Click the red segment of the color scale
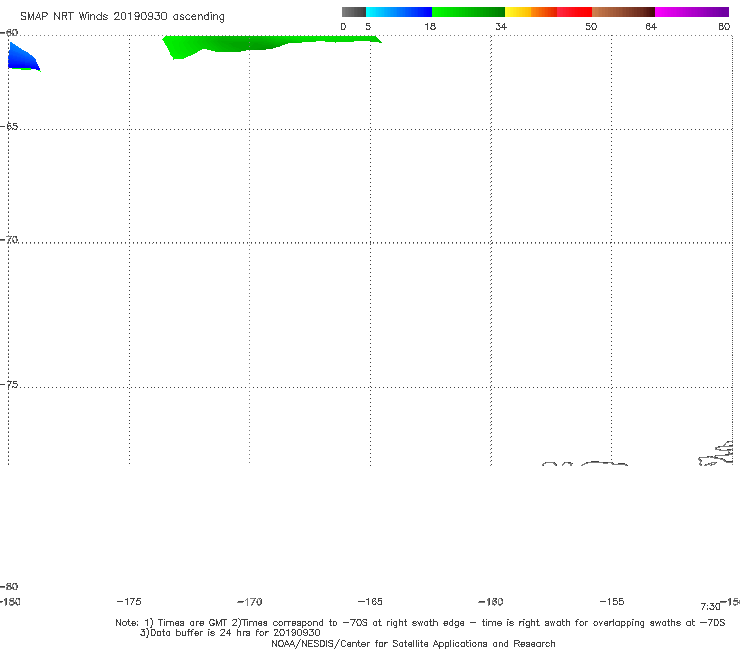 pyautogui.click(x=574, y=12)
